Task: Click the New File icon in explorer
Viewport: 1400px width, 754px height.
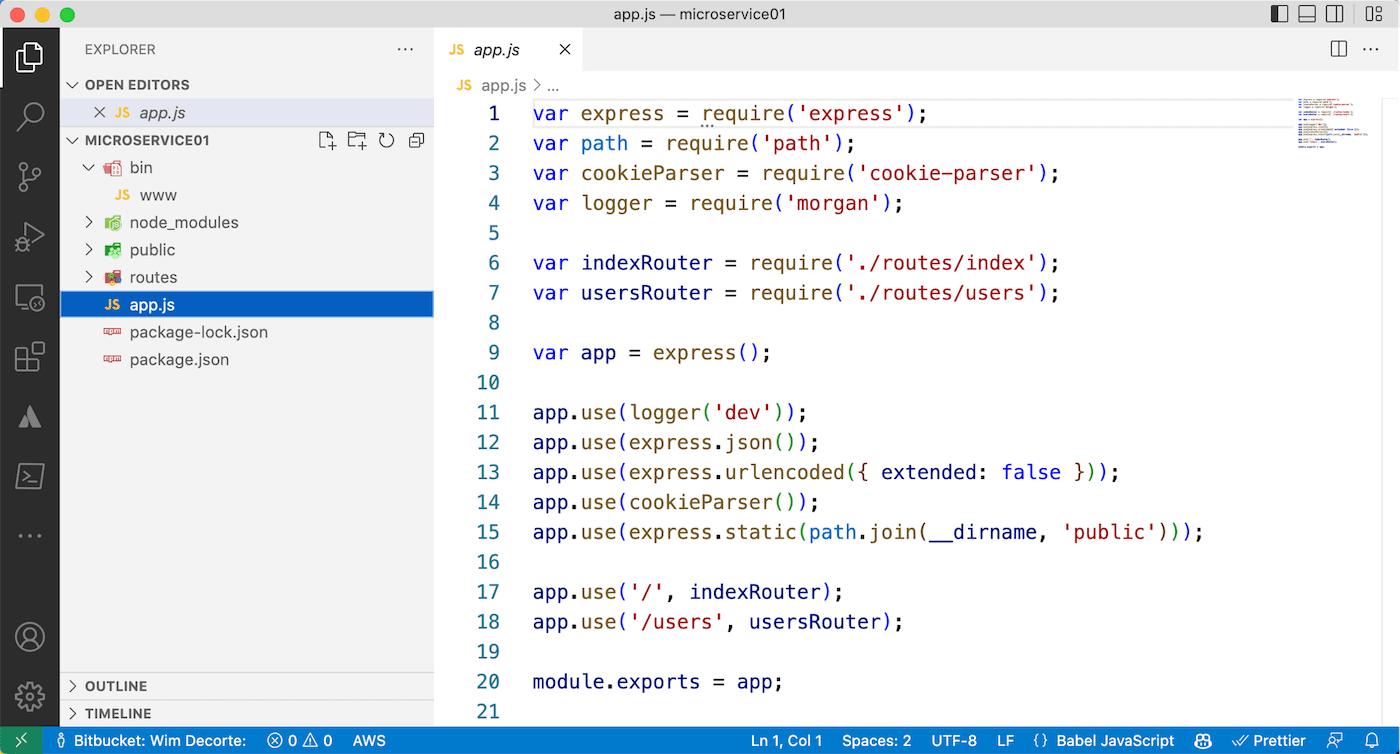Action: coord(327,141)
